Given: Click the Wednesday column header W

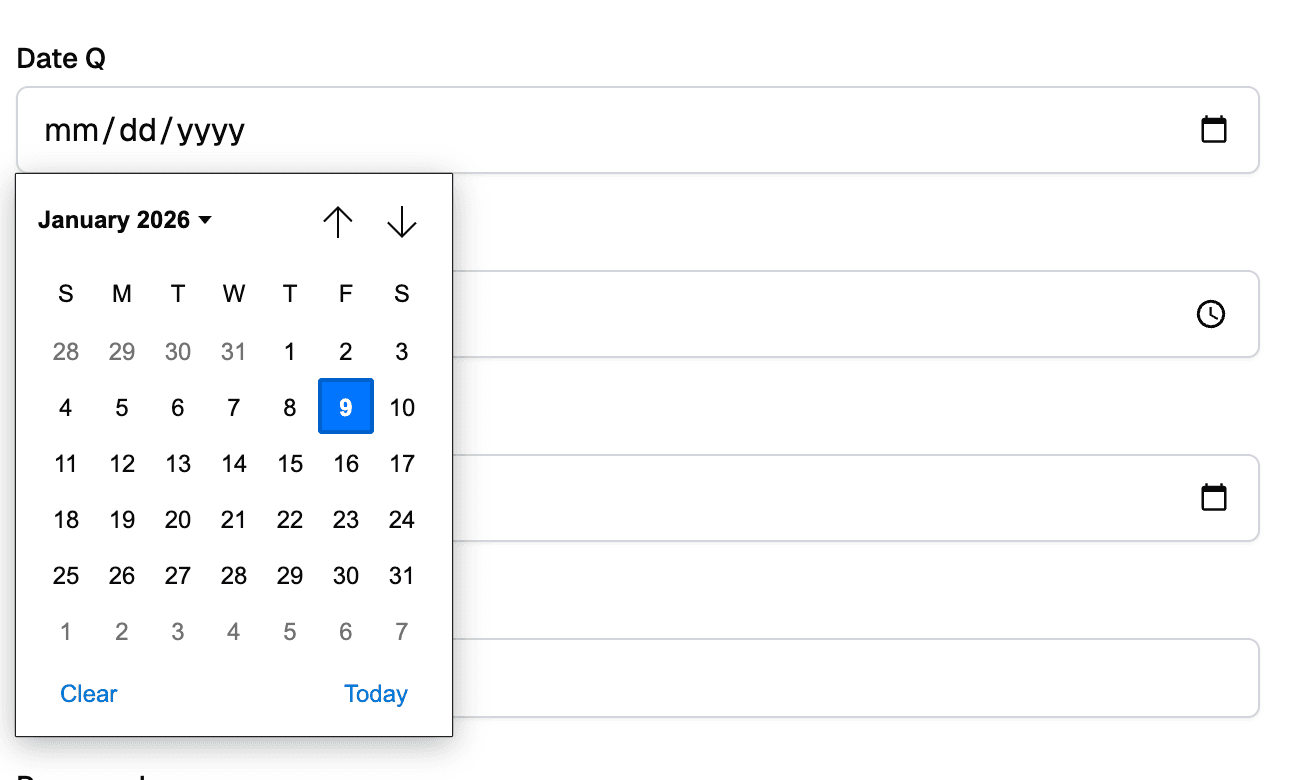Looking at the screenshot, I should 233,294.
